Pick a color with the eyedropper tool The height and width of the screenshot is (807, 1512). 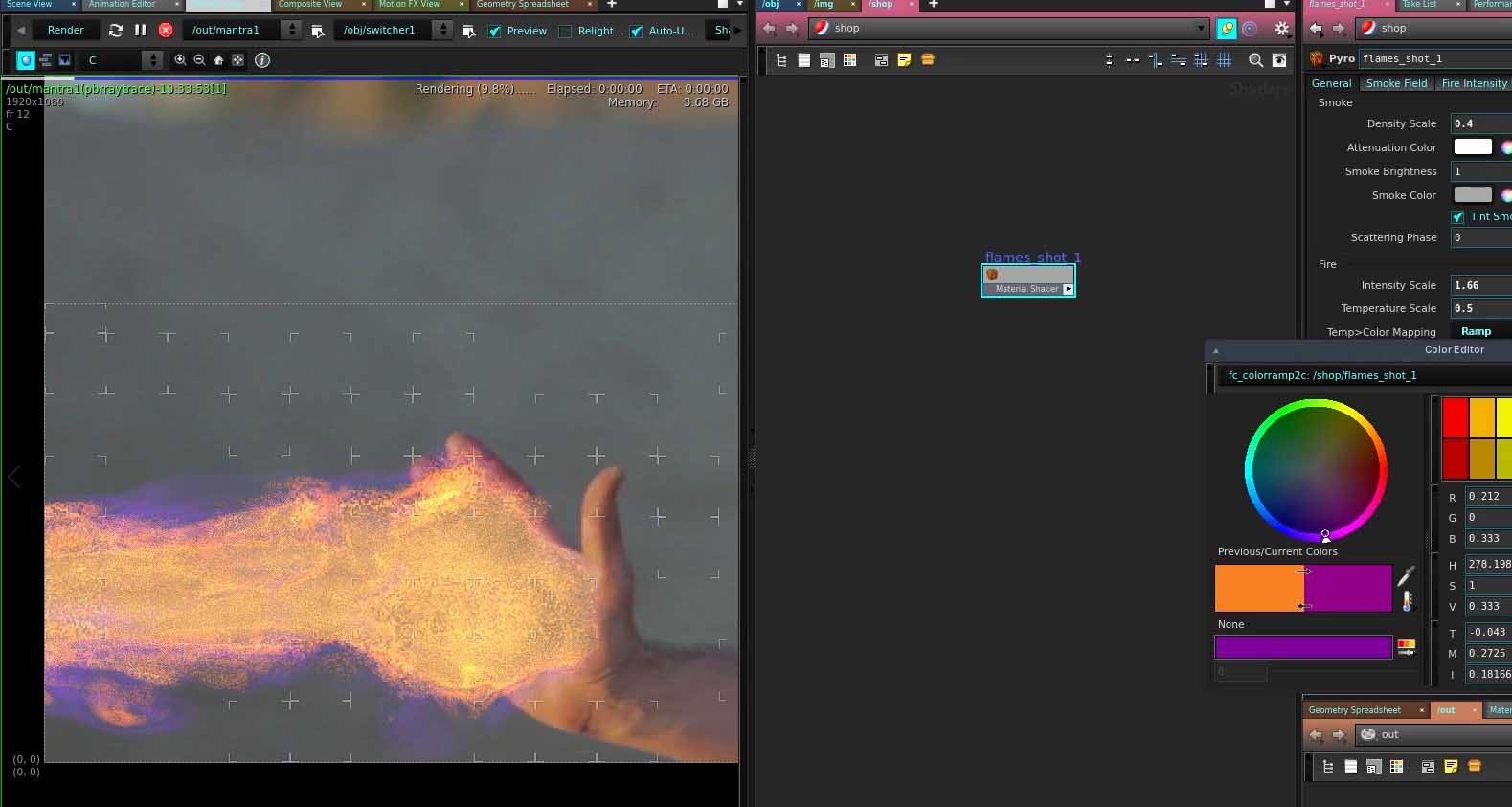coord(1405,576)
